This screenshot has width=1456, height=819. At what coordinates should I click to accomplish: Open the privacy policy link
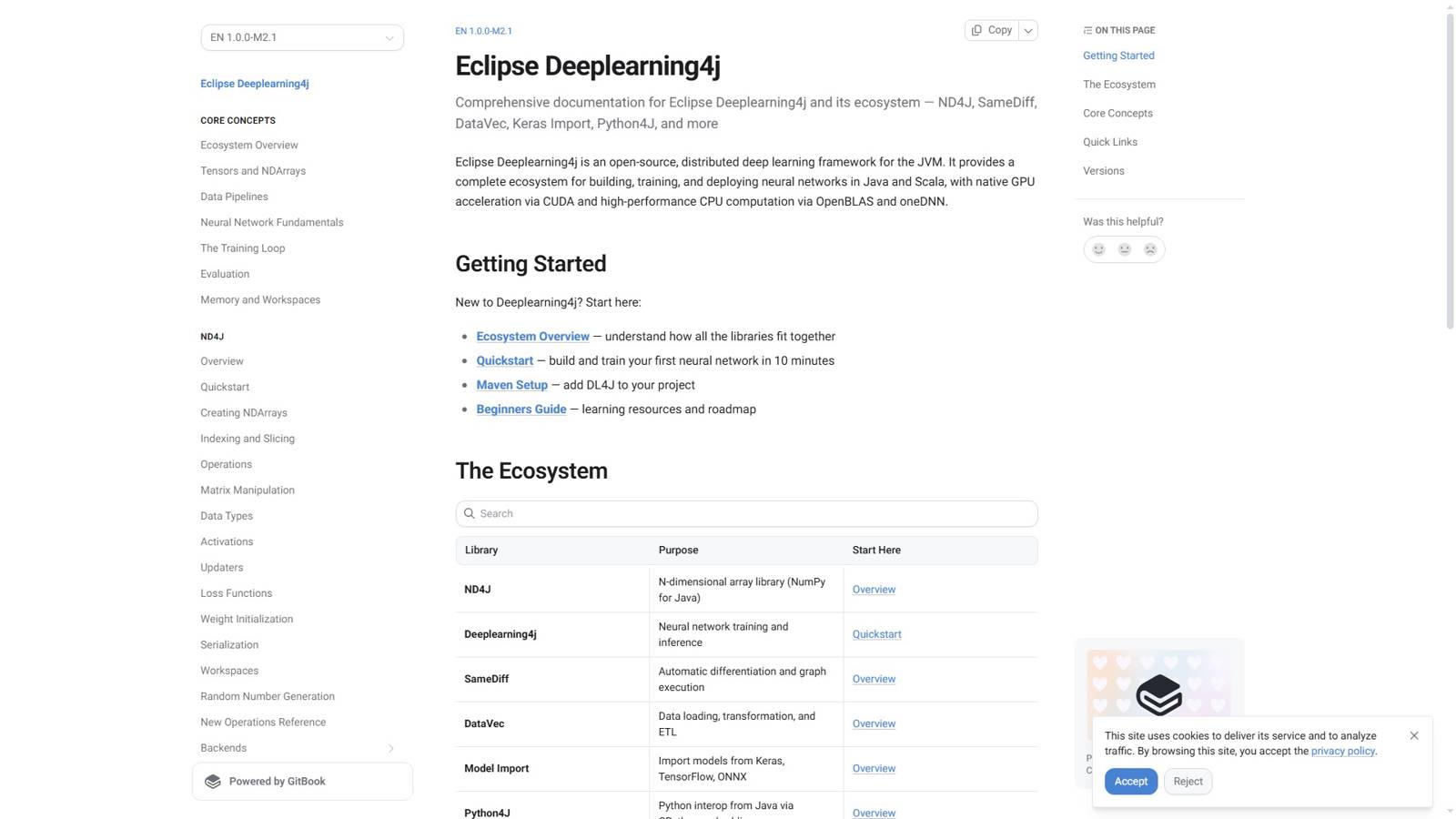click(1343, 751)
